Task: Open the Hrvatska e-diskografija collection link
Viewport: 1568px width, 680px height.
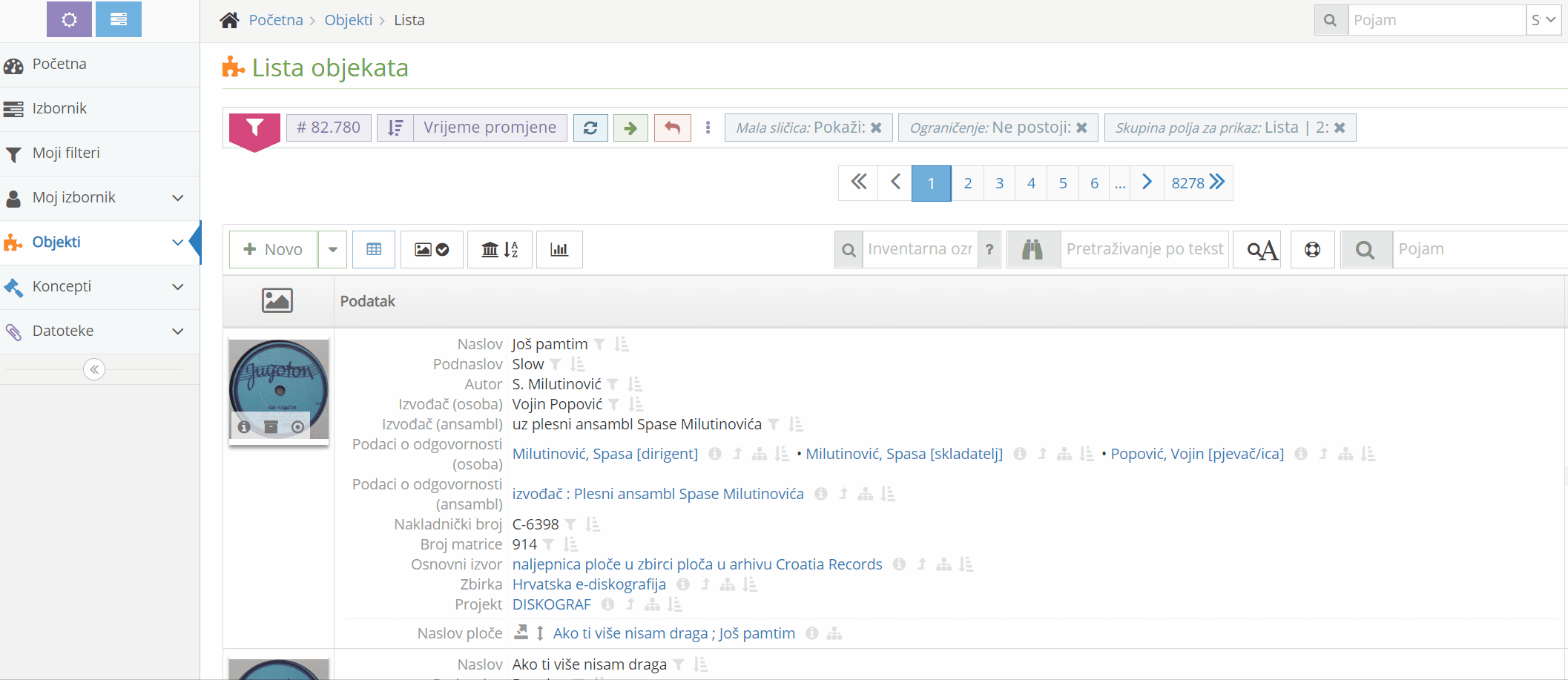Action: click(588, 584)
